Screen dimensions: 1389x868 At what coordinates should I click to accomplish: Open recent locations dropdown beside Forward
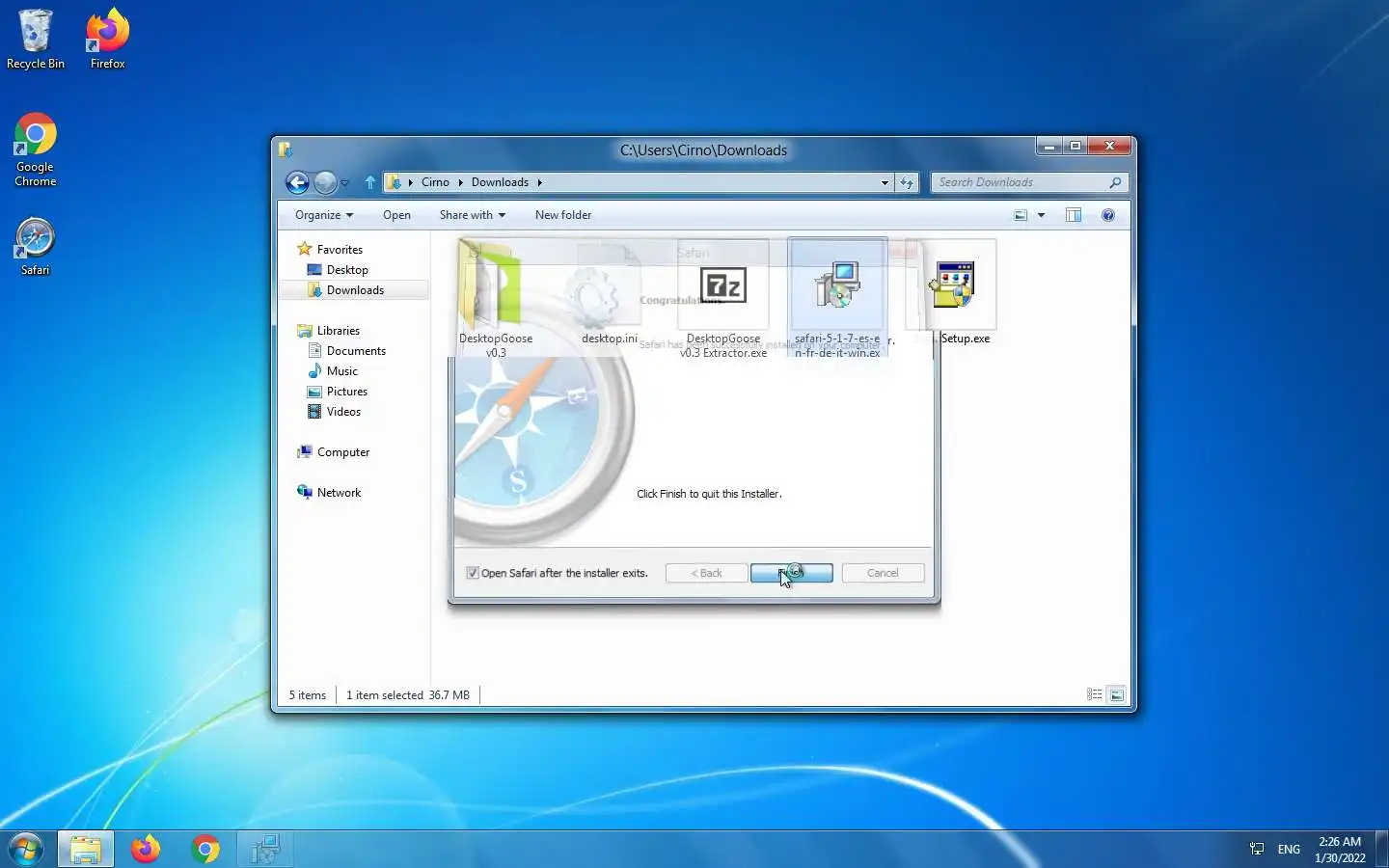coord(344,183)
